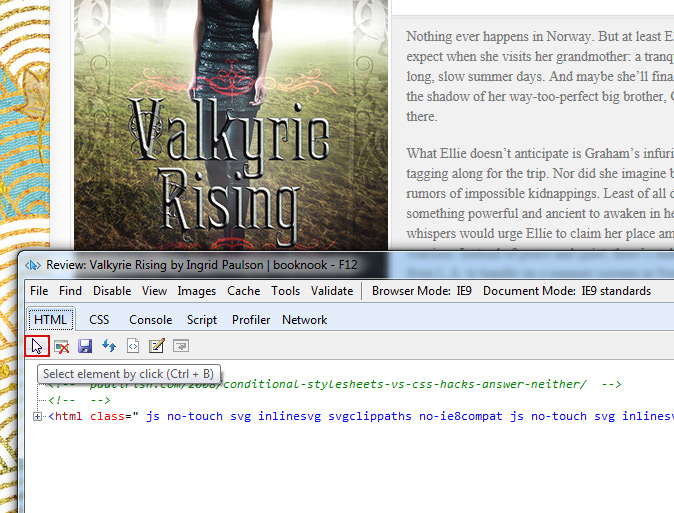Toggle the Edit pencil icon
The width and height of the screenshot is (674, 513).
point(156,346)
